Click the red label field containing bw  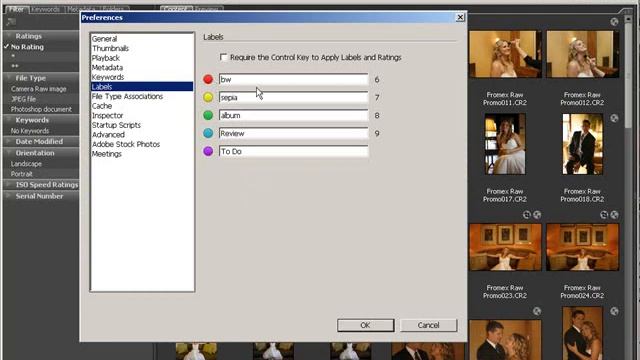tap(293, 79)
